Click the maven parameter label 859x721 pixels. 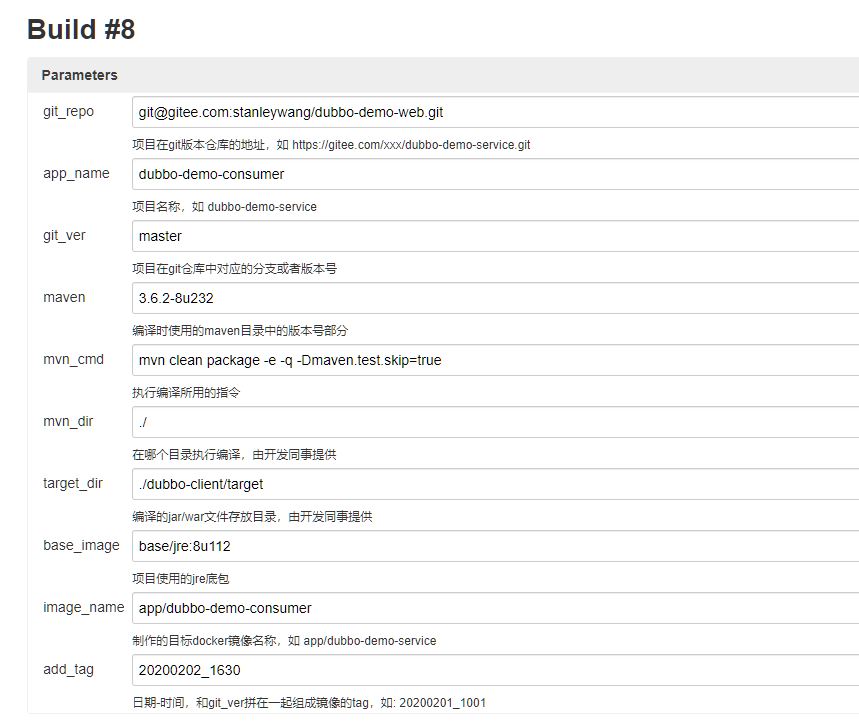point(64,297)
